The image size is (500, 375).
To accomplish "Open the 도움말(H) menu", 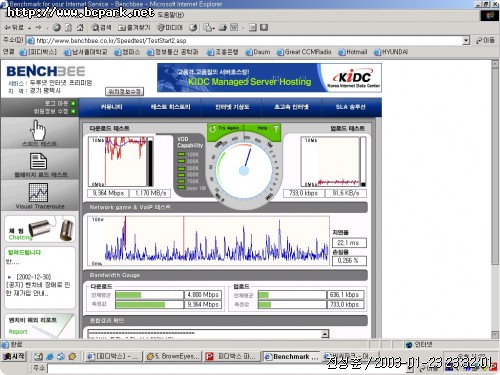I will click(x=171, y=15).
